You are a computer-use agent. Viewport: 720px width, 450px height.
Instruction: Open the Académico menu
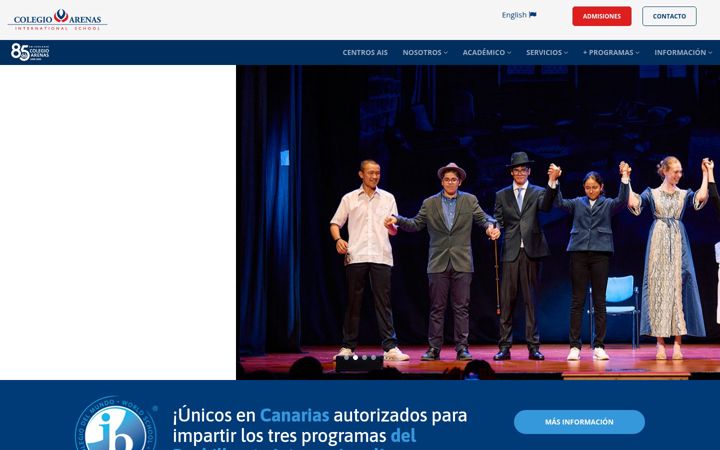[x=487, y=52]
